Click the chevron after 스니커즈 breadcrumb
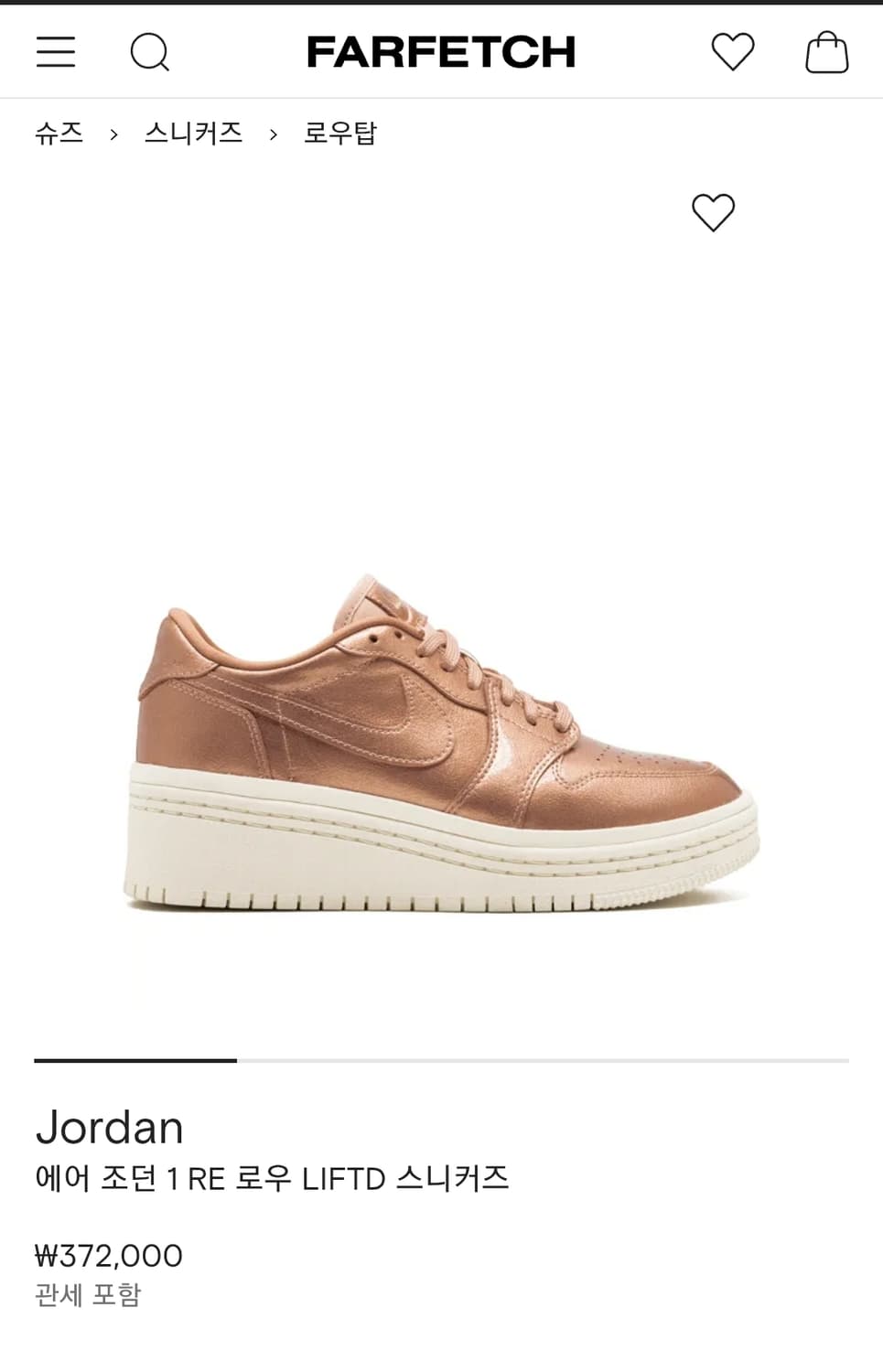 pos(273,134)
